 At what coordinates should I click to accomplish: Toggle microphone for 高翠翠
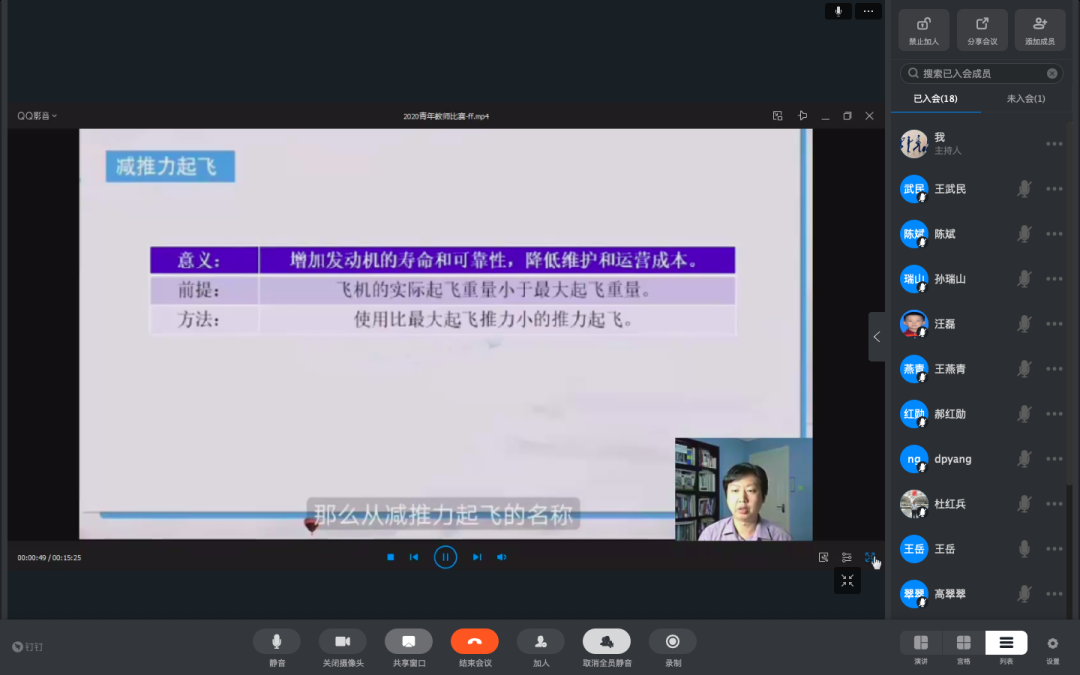tap(1024, 594)
